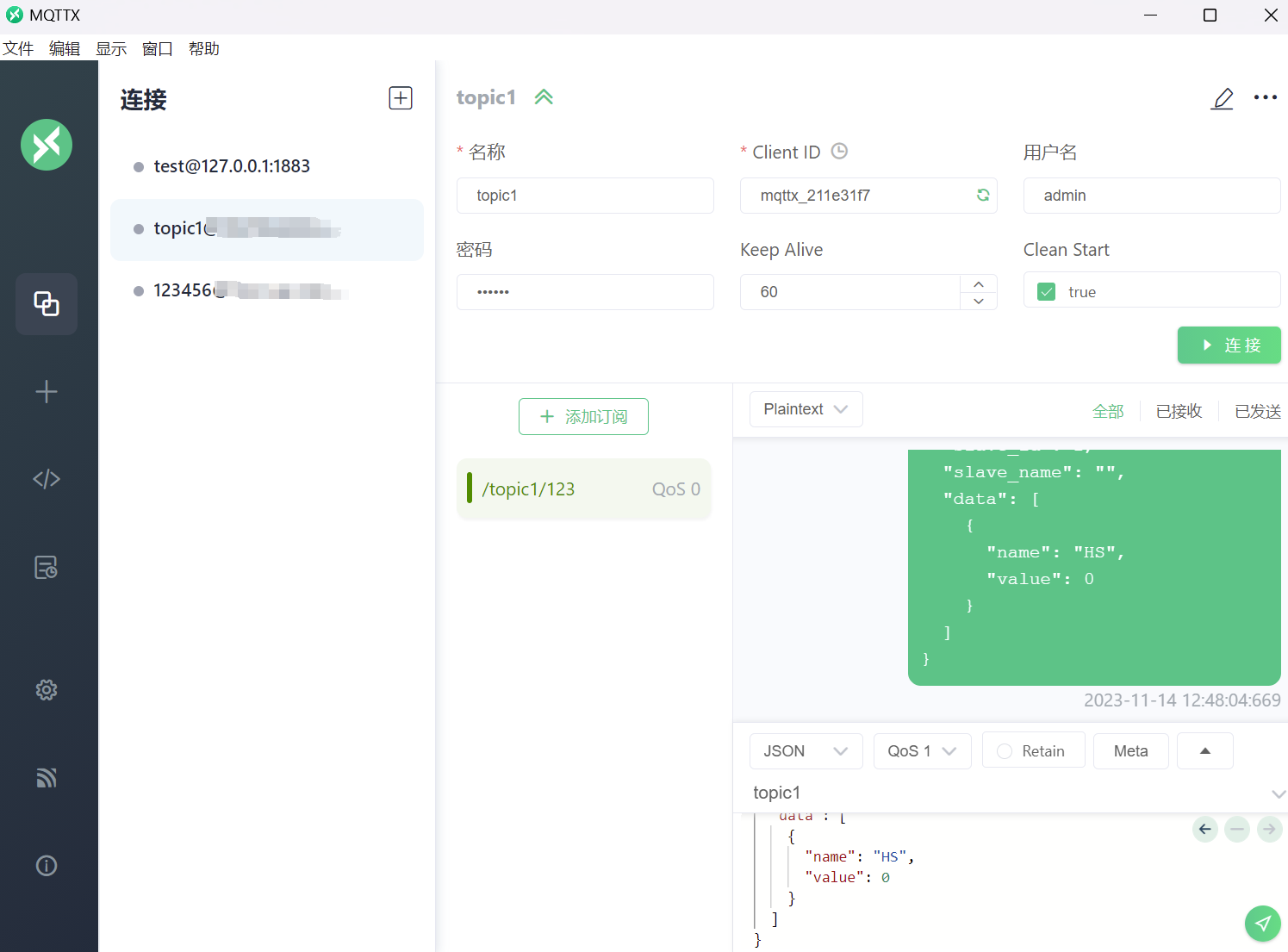Screen dimensions: 1288x952
Task: Click the minus payload history icon
Action: point(1237,830)
